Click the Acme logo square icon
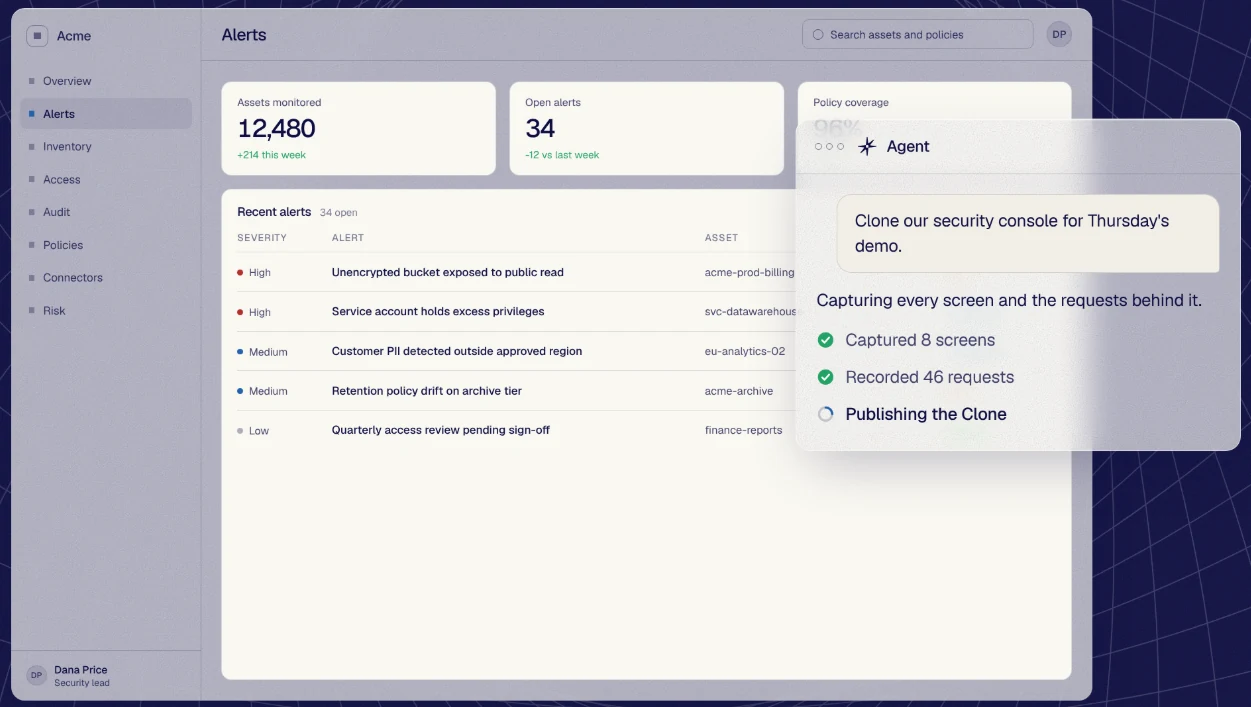 37,36
